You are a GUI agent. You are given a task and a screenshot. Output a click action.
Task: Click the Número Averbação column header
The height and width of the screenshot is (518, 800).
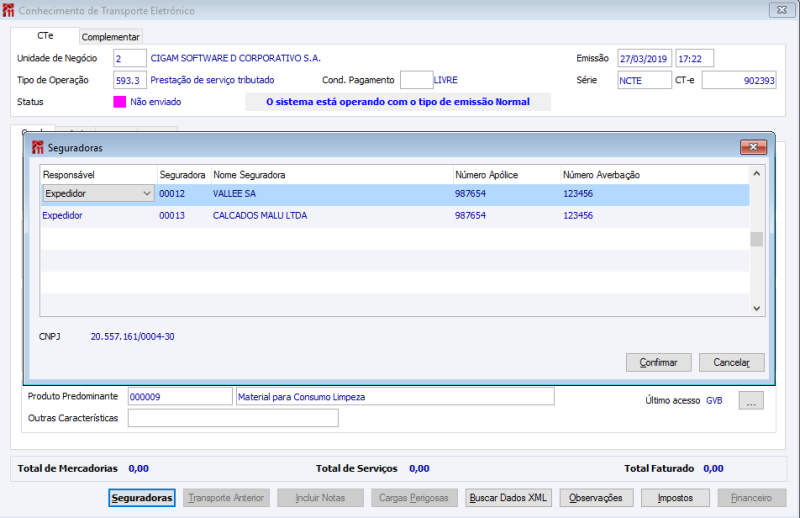[x=655, y=175]
